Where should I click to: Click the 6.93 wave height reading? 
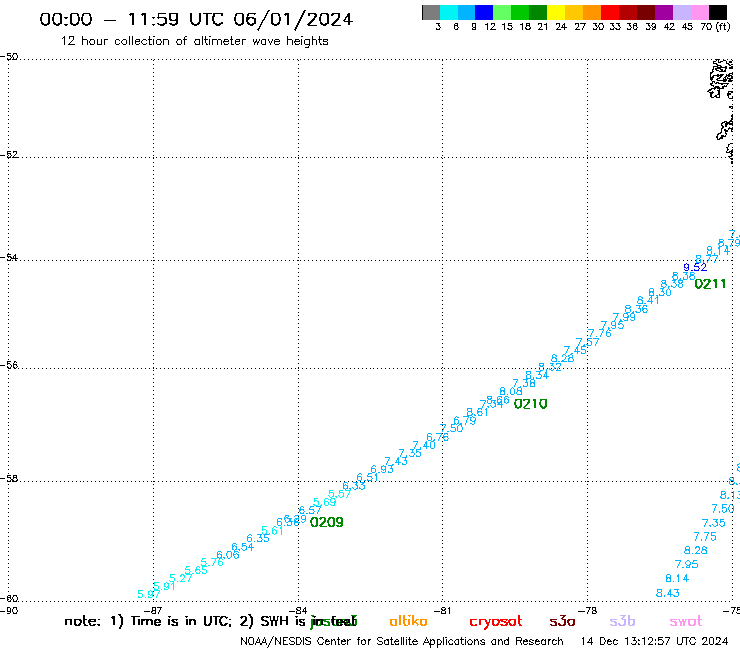382,469
